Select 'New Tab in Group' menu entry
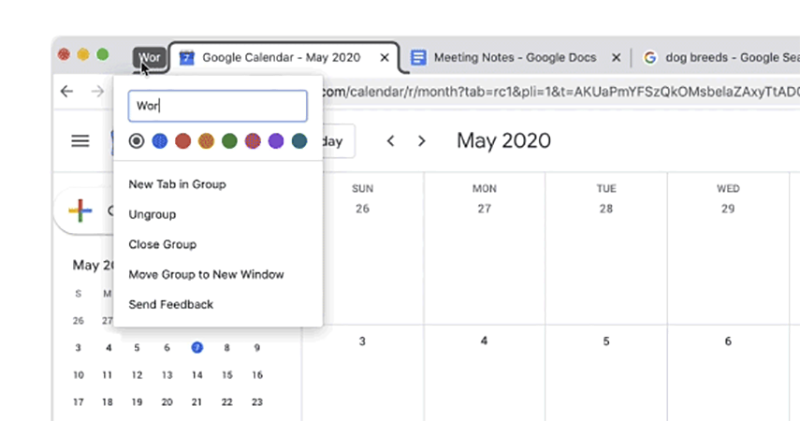Screen dimensions: 800x421 (177, 184)
